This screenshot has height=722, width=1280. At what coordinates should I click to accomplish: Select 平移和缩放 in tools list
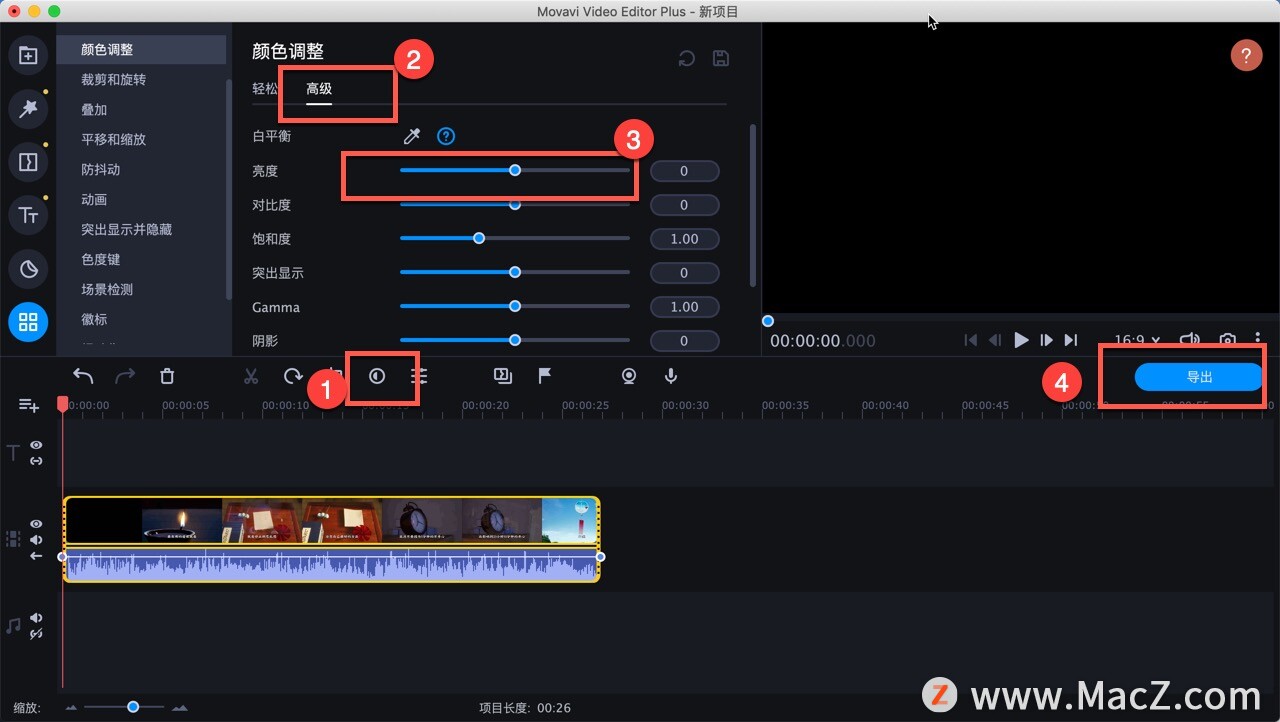(141, 140)
